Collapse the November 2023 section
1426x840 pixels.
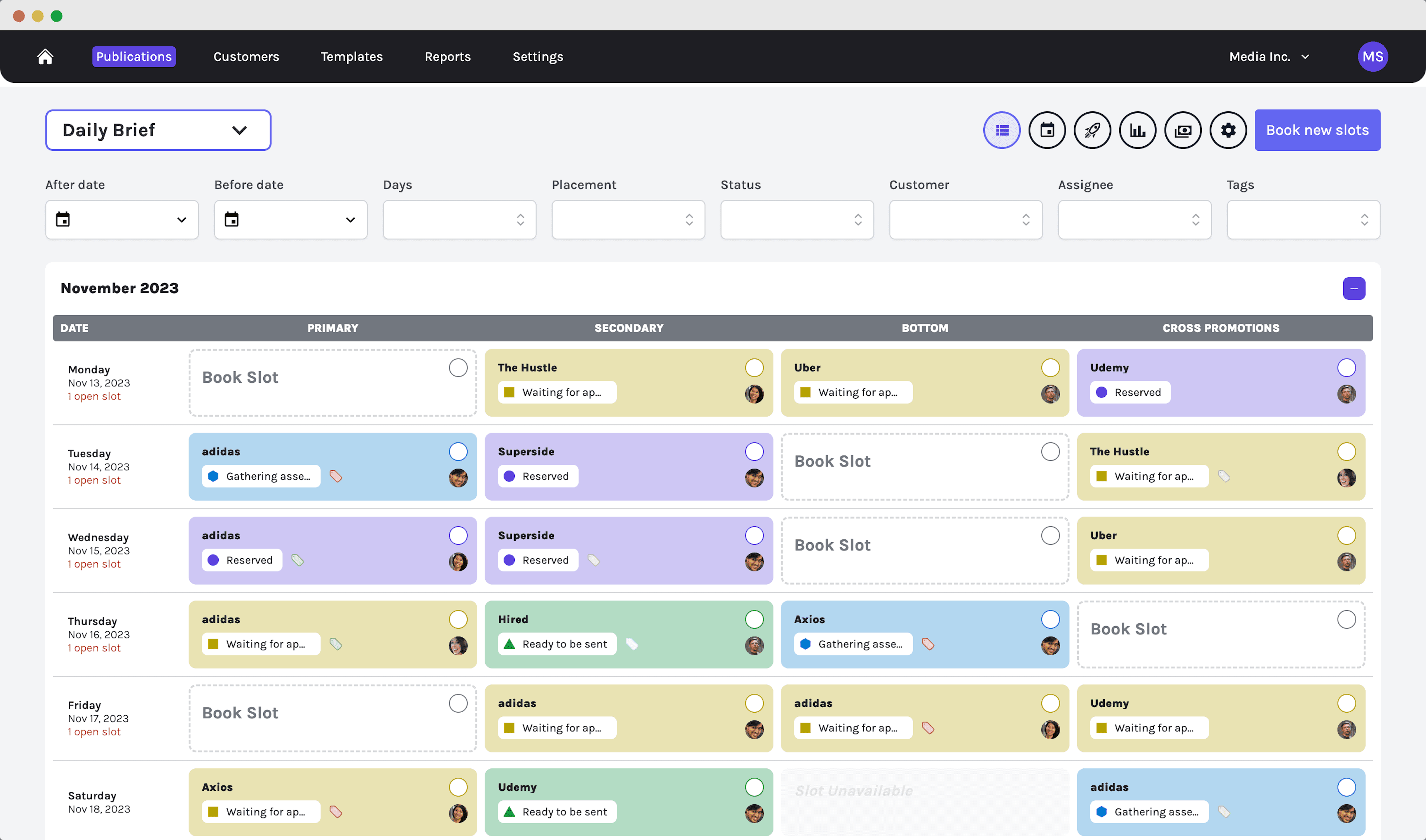pos(1354,288)
